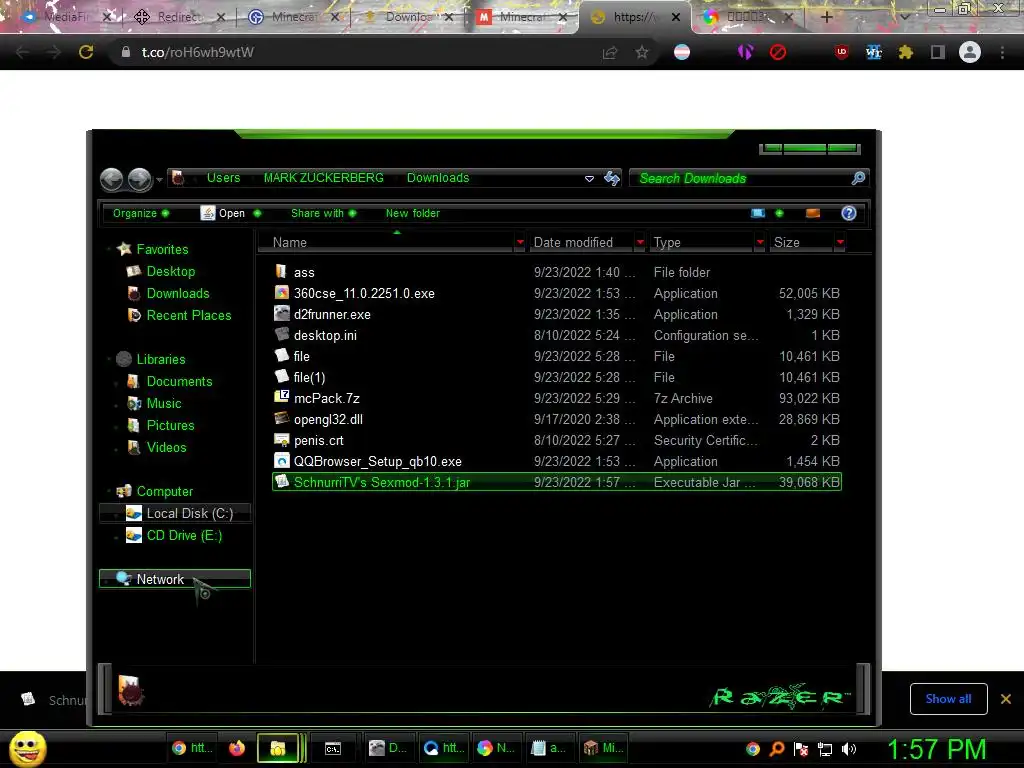
Task: Select the ass folder icon
Action: [281, 271]
